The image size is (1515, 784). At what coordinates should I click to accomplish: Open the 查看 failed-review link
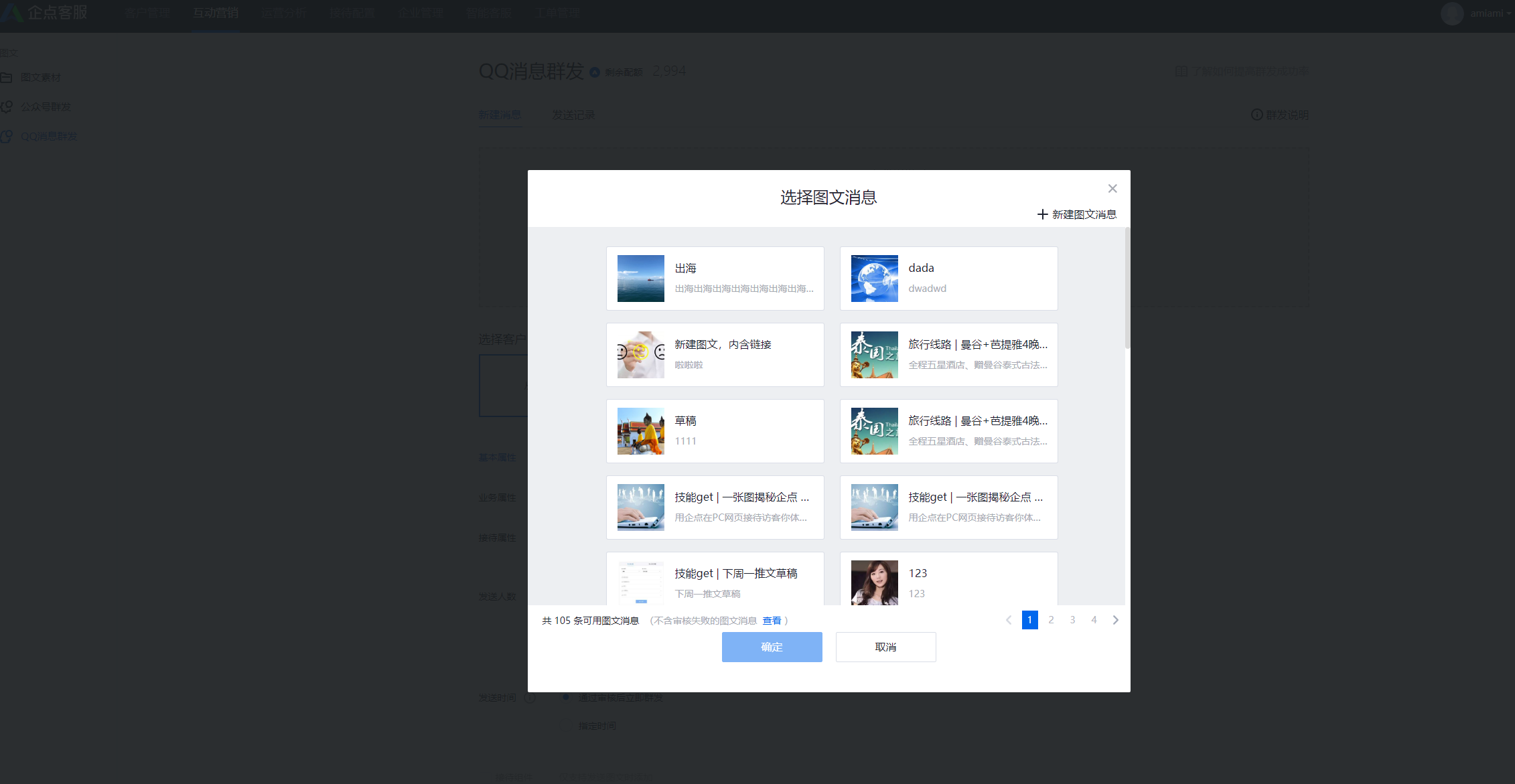pyautogui.click(x=772, y=621)
